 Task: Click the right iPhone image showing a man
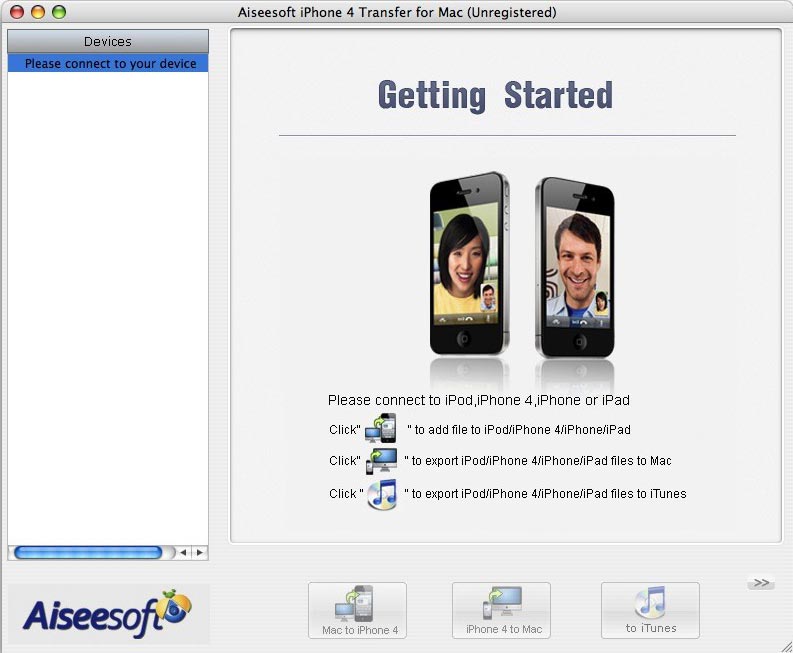575,267
